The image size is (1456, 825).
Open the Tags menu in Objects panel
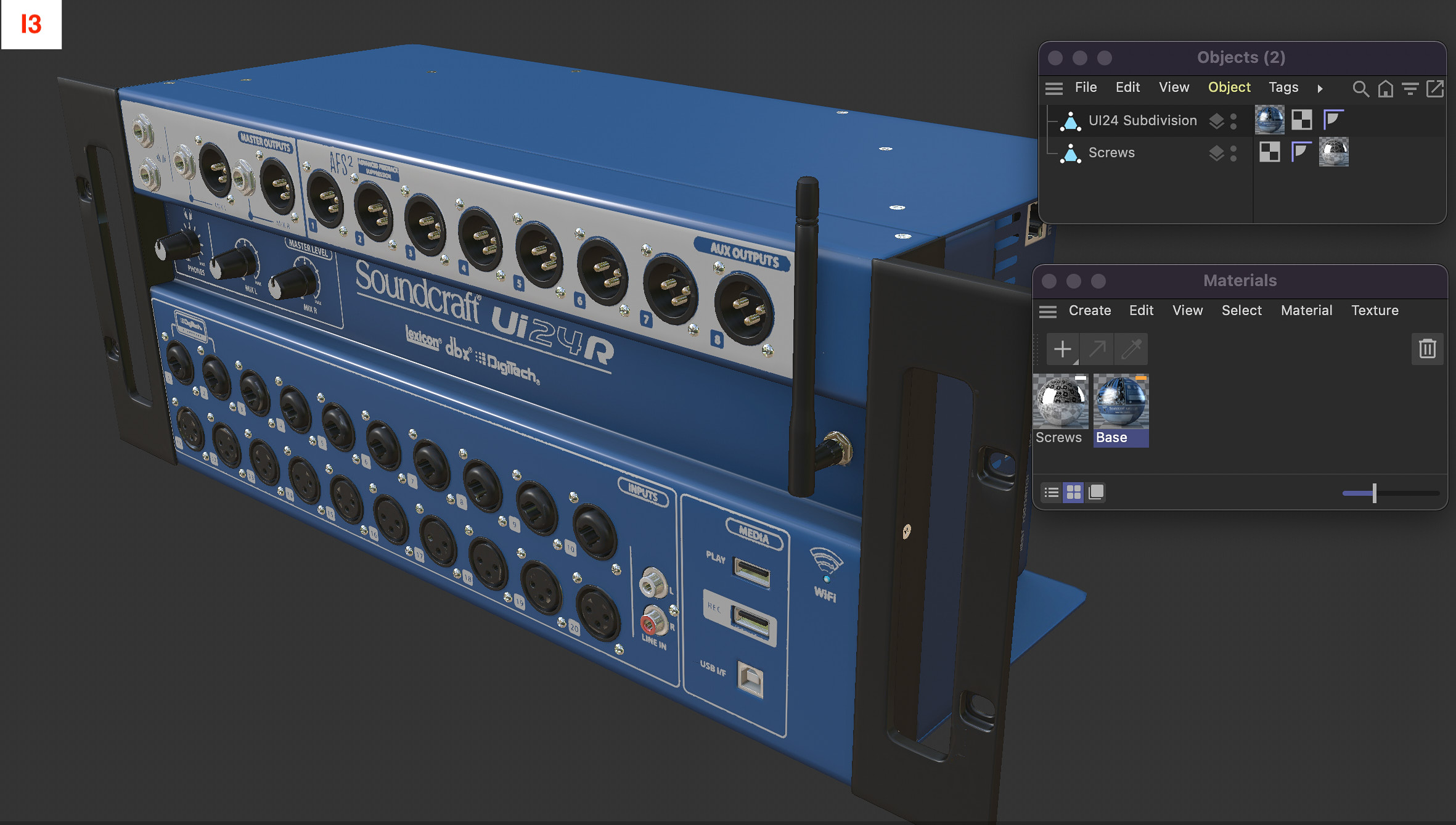[1284, 88]
